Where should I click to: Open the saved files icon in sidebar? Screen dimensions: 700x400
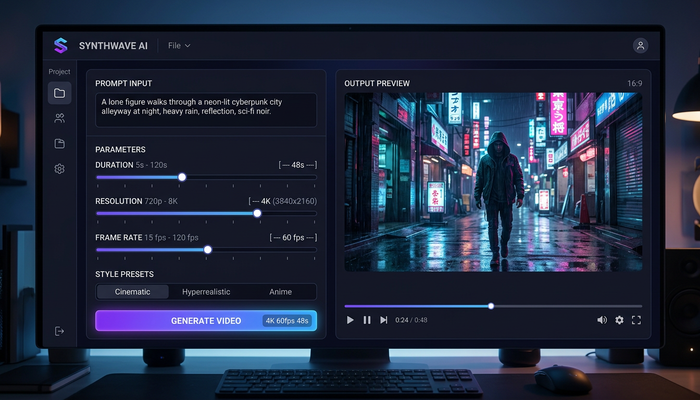tap(59, 143)
